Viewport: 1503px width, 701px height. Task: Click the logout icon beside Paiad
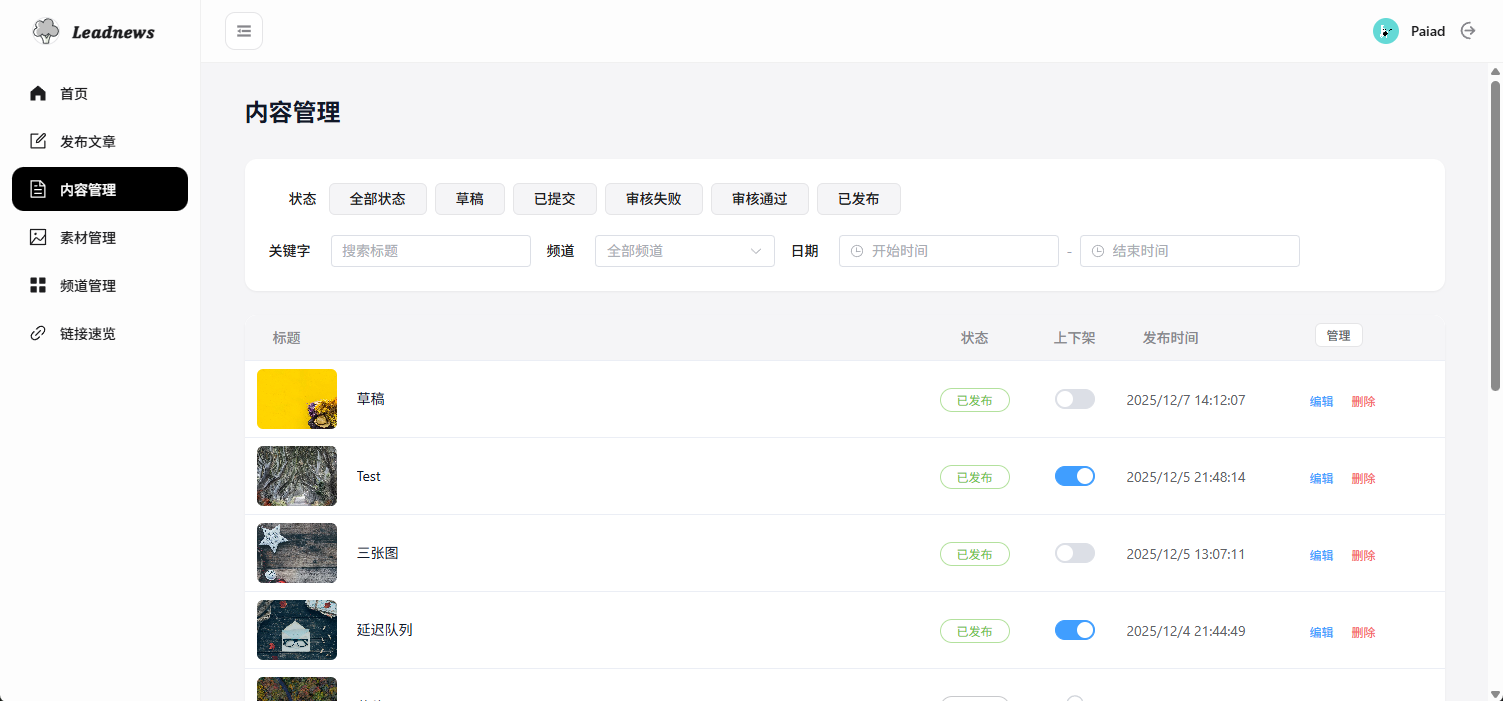(x=1468, y=31)
